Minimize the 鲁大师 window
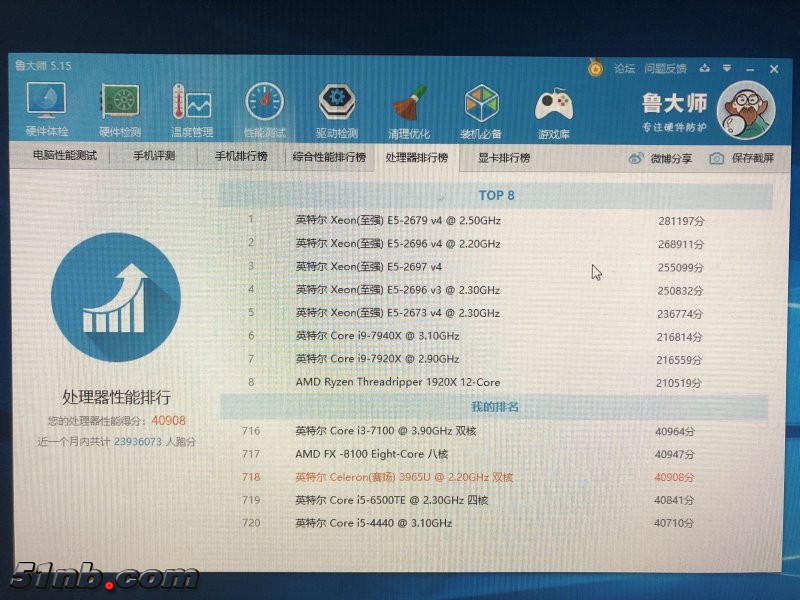The height and width of the screenshot is (600, 800). click(x=749, y=69)
